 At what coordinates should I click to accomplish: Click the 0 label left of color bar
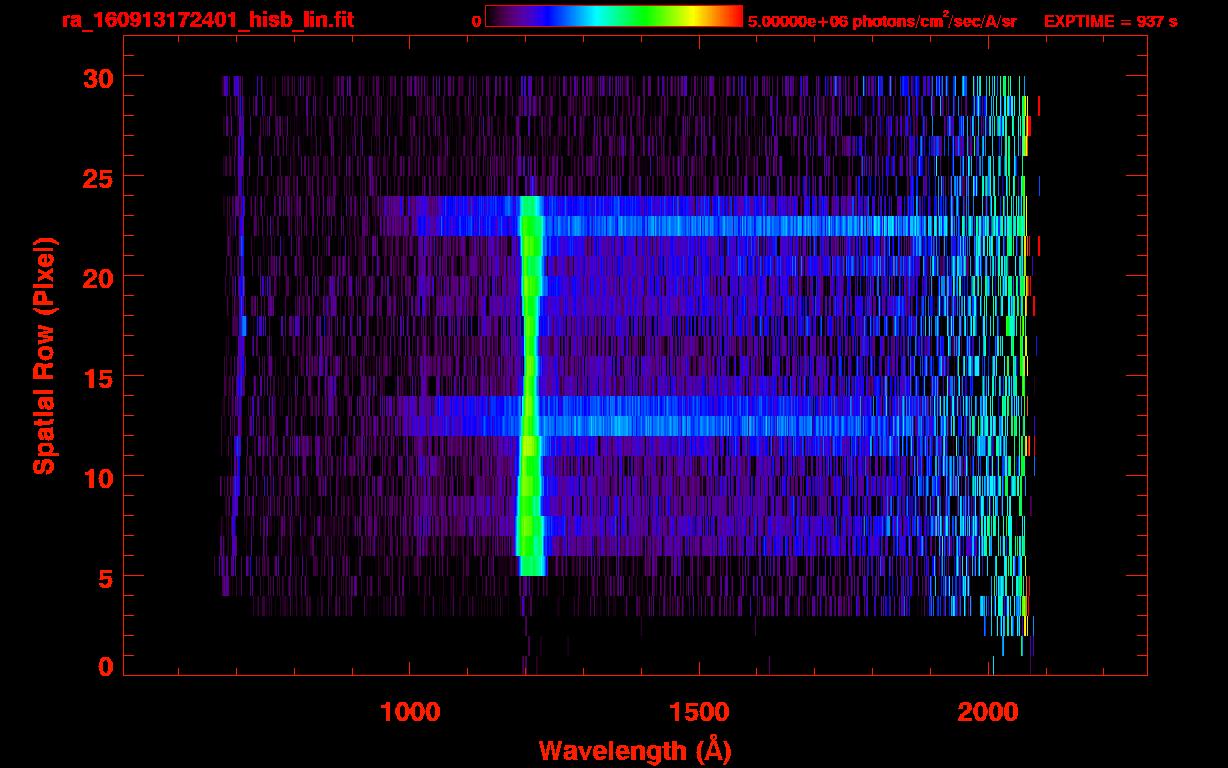[x=476, y=21]
